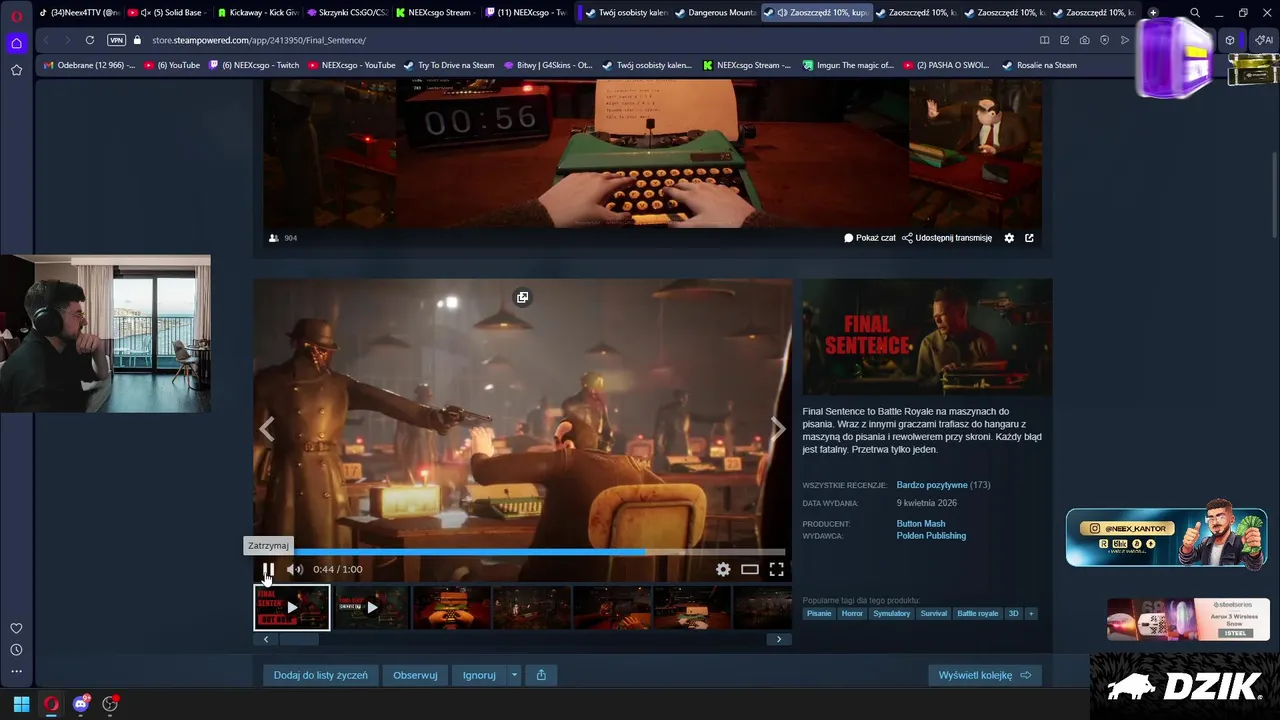Switch to (34)Neex4TTV tab
1280x720 pixels.
tap(79, 13)
